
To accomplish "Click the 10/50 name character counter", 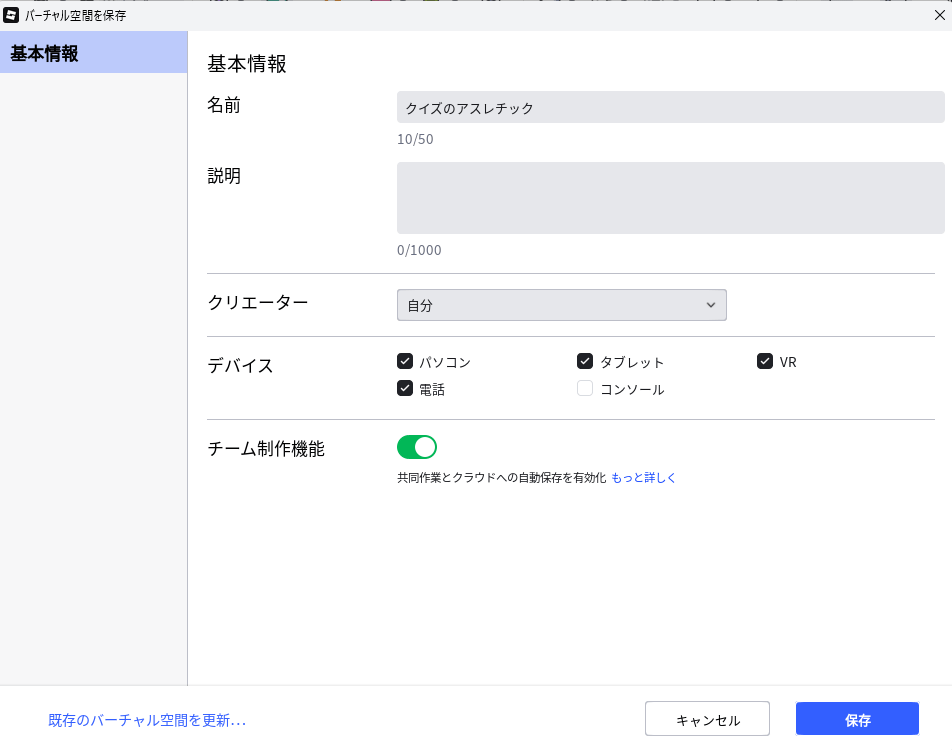I will 415,139.
